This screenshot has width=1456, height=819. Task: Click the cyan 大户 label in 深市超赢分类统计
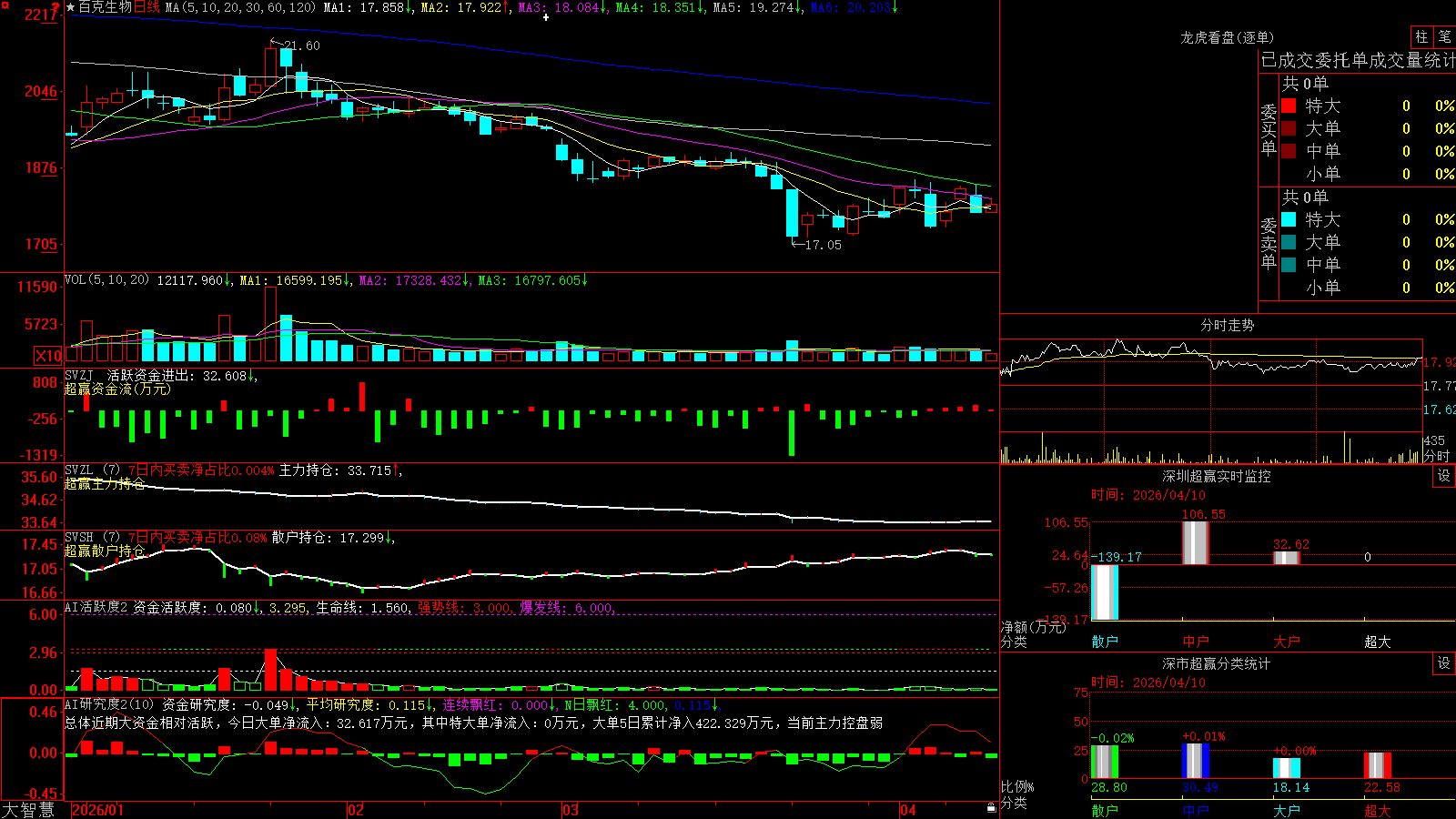coord(1287,810)
